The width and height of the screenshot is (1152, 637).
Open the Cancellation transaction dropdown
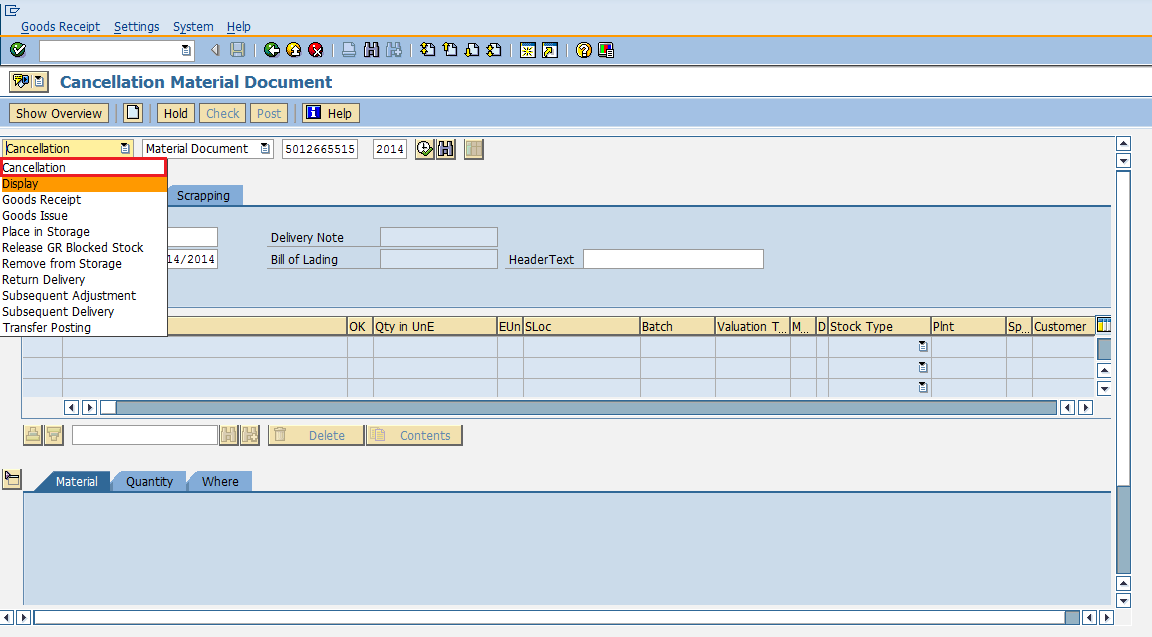pyautogui.click(x=125, y=148)
